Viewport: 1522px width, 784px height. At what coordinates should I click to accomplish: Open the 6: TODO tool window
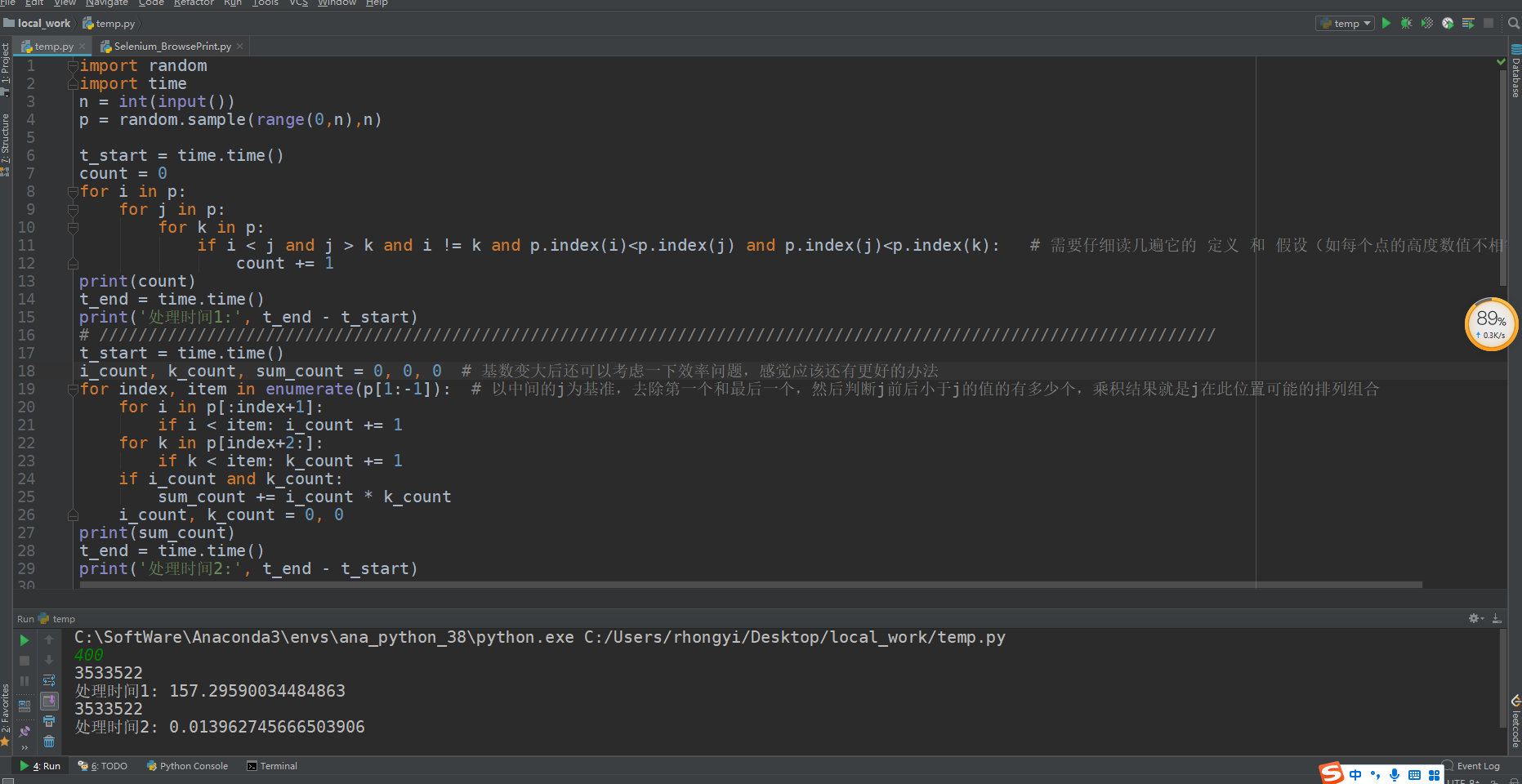point(103,766)
